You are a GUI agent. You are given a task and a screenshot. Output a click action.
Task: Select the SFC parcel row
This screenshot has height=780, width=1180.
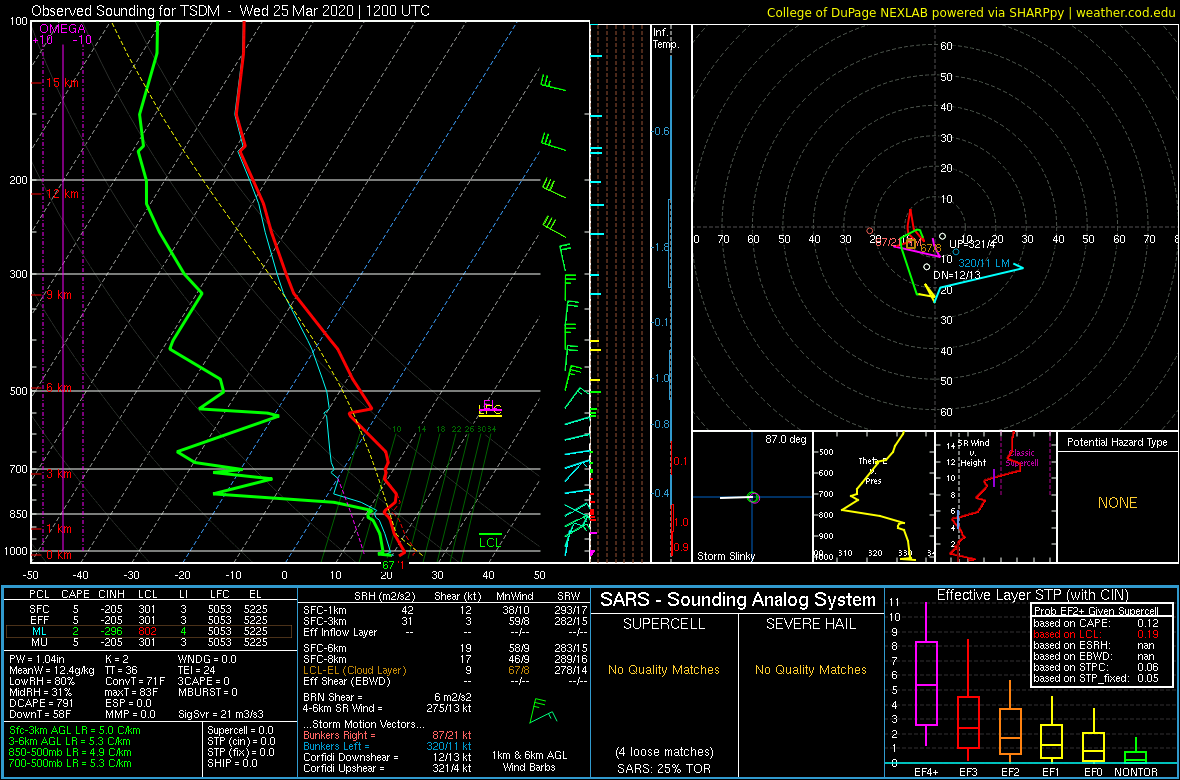[x=150, y=609]
